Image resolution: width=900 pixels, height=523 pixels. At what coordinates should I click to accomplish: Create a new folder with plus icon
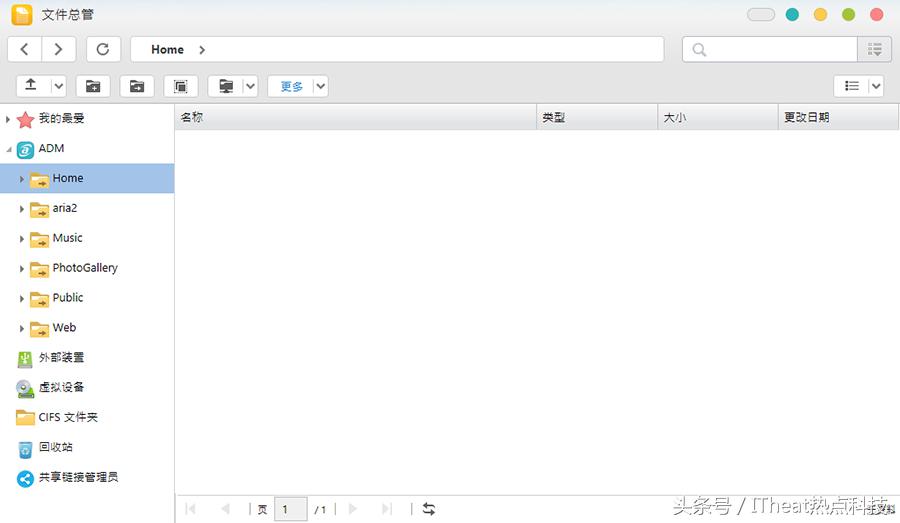click(x=93, y=86)
